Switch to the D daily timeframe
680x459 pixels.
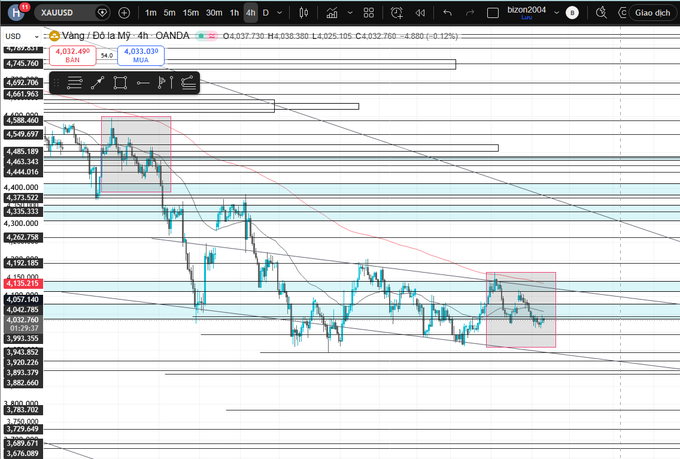(266, 13)
